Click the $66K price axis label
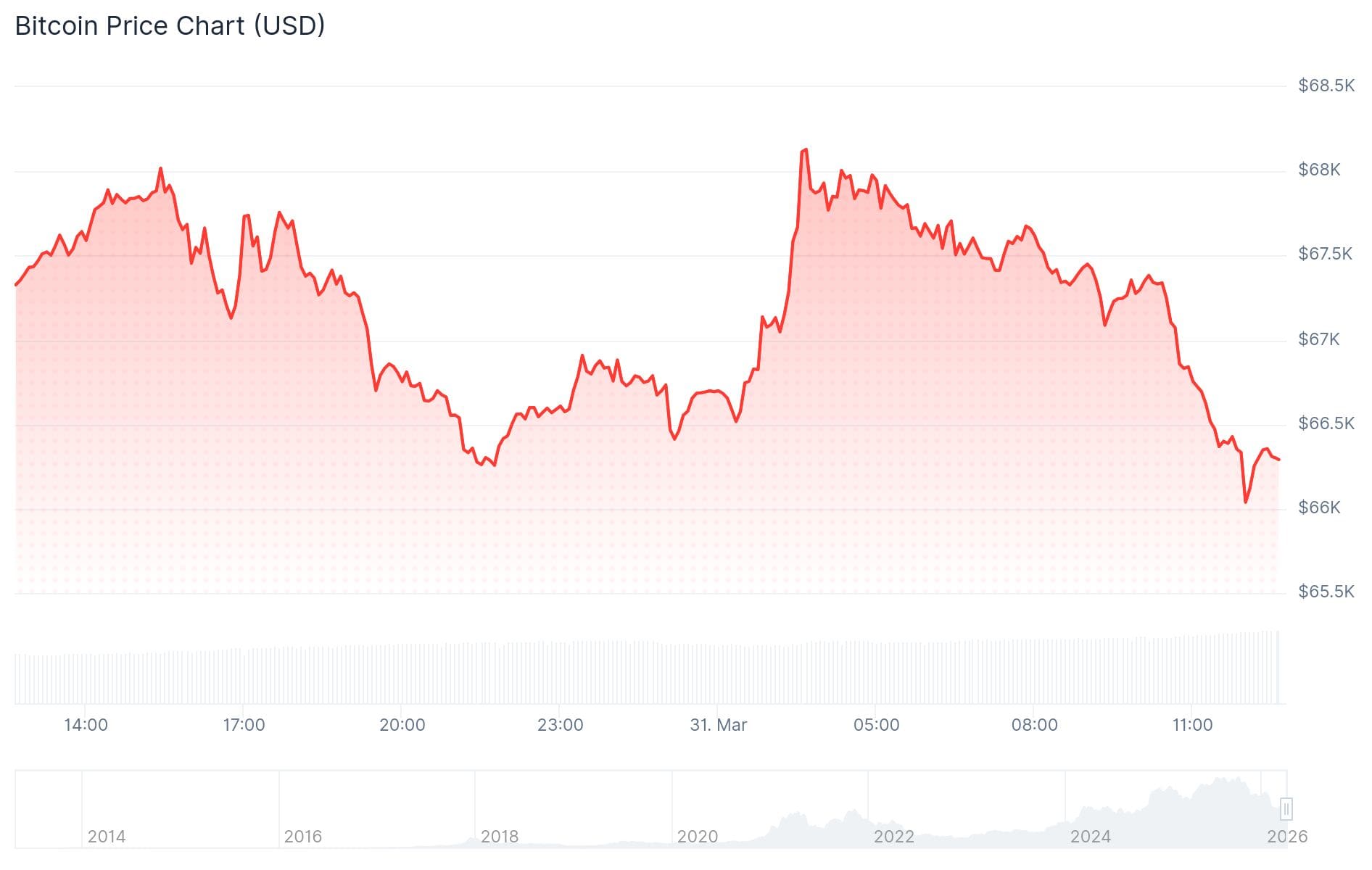This screenshot has height=870, width=1372. tap(1318, 507)
